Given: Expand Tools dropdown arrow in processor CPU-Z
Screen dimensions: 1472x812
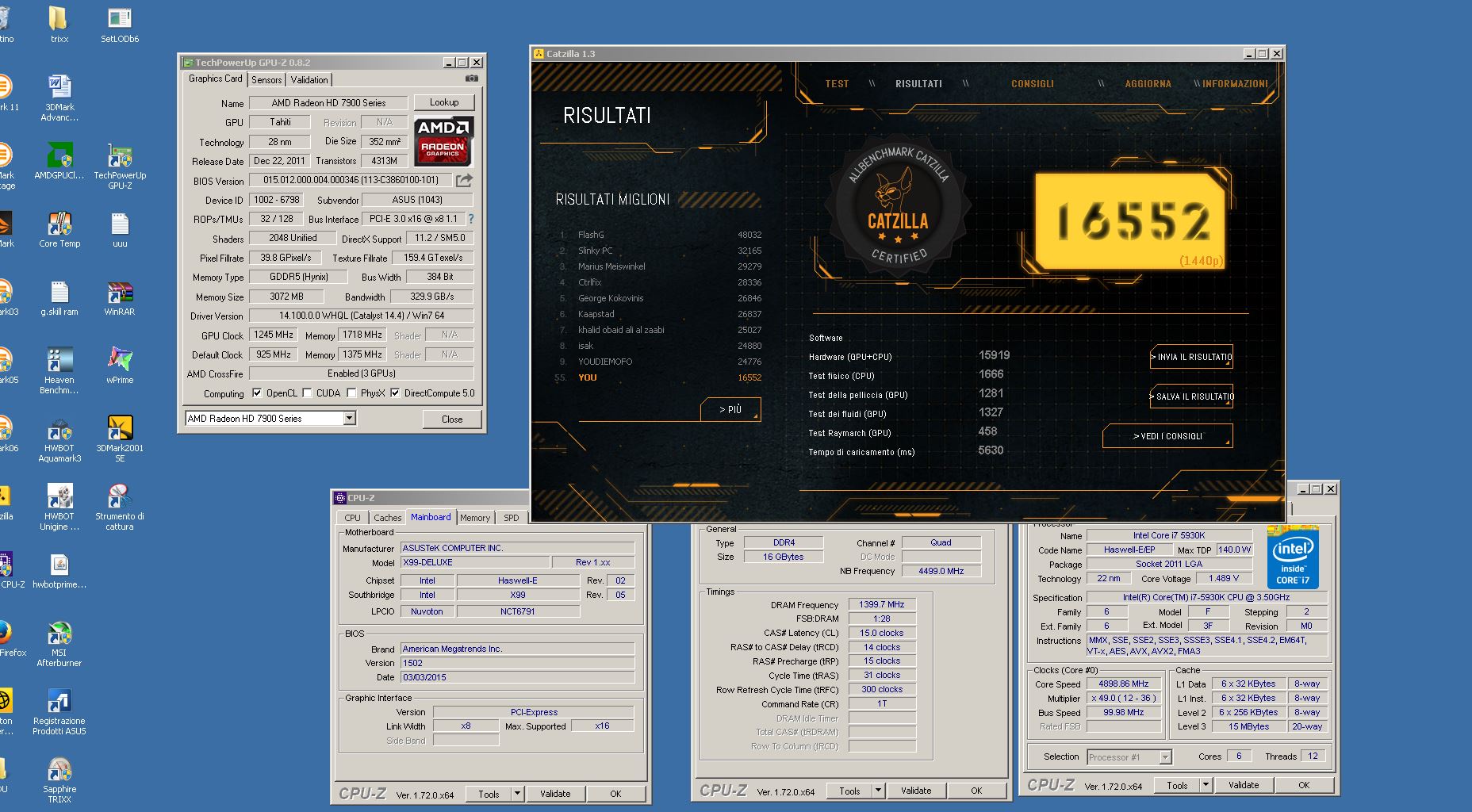Looking at the screenshot, I should coord(1206,785).
